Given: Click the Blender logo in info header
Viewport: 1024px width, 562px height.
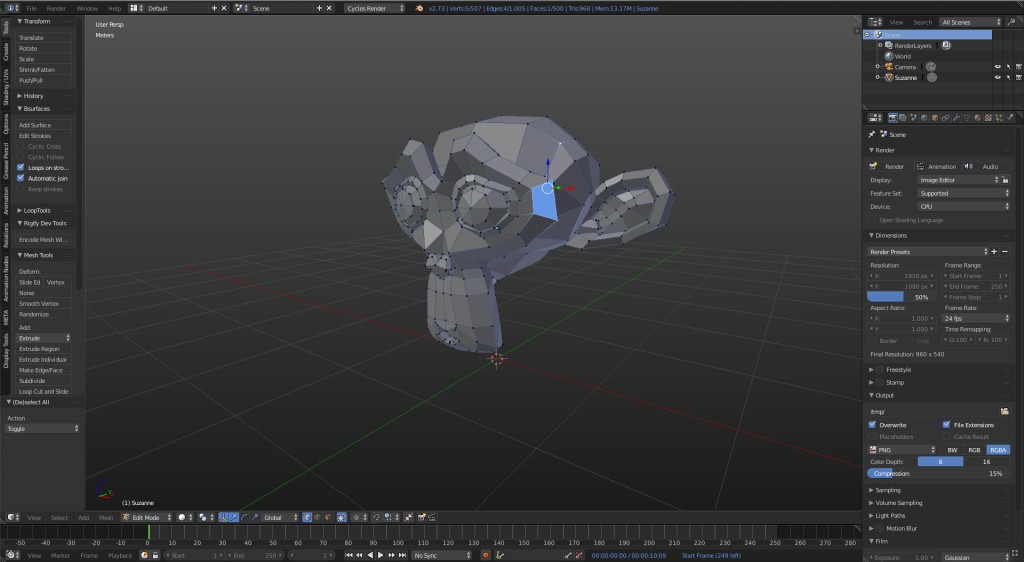Looking at the screenshot, I should [x=419, y=8].
